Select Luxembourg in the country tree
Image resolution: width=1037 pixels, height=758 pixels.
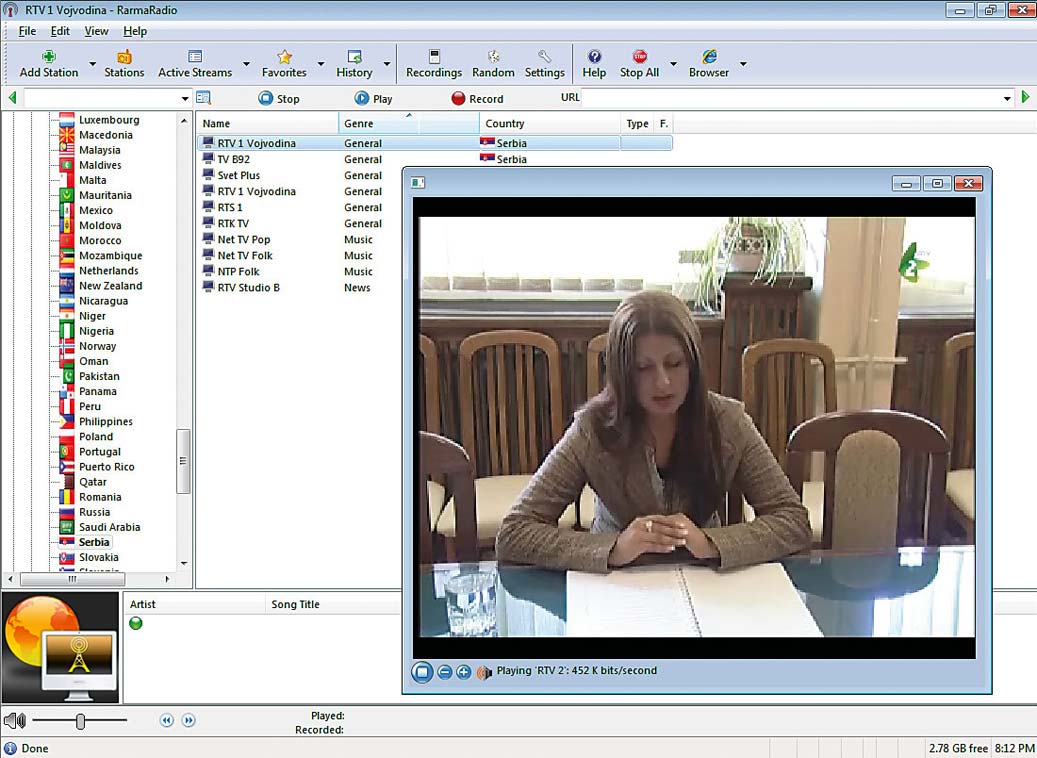tap(109, 120)
